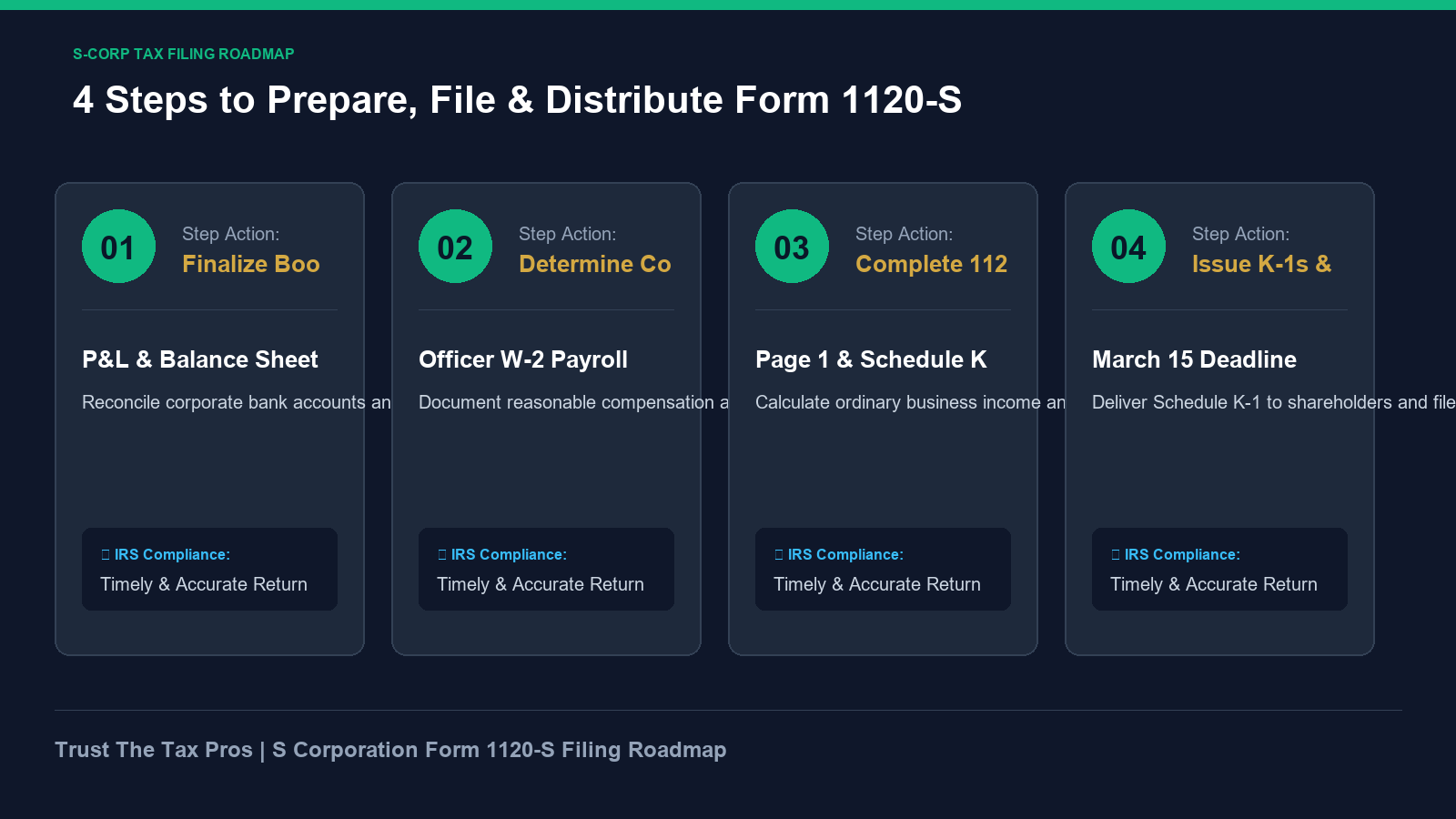The image size is (1456, 819).
Task: Click 'Document reasonable compensation' description
Action: 573,402
